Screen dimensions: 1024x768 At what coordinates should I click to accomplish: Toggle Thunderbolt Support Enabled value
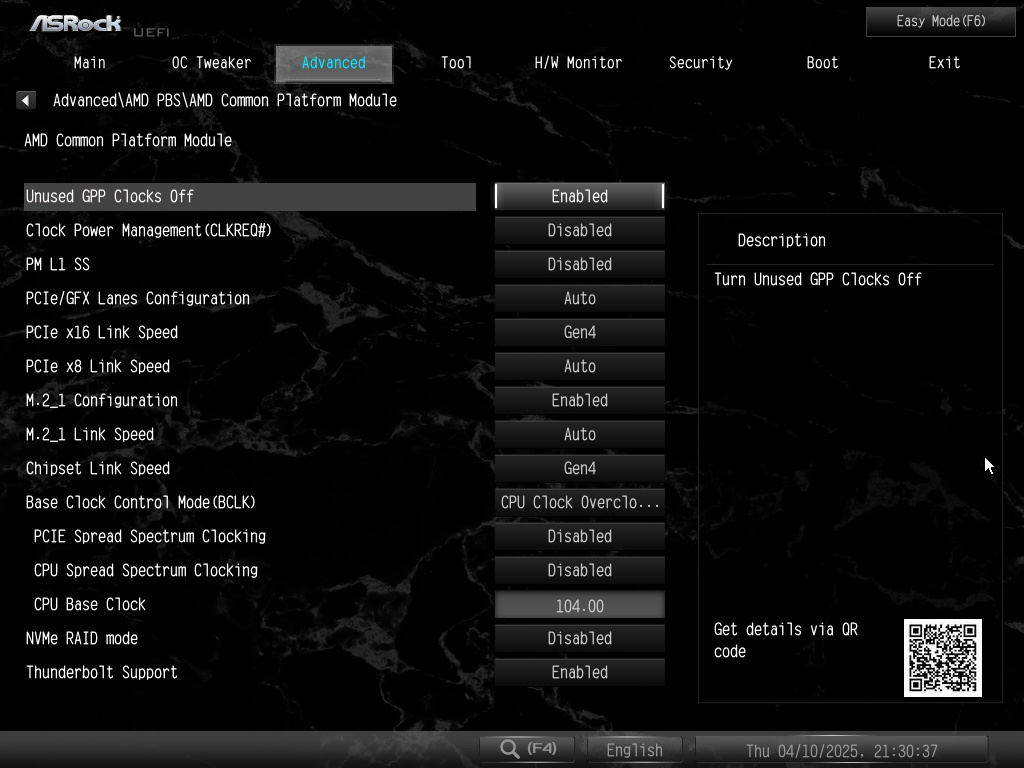click(579, 672)
